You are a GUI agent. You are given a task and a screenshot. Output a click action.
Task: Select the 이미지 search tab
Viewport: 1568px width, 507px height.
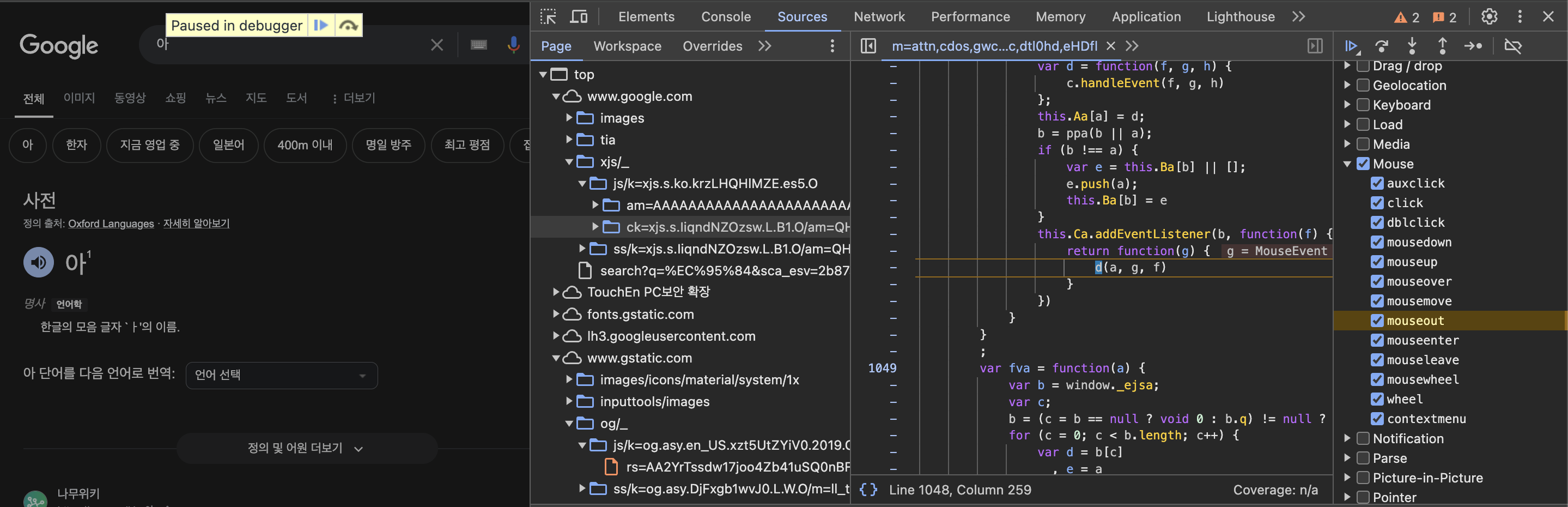[x=79, y=98]
